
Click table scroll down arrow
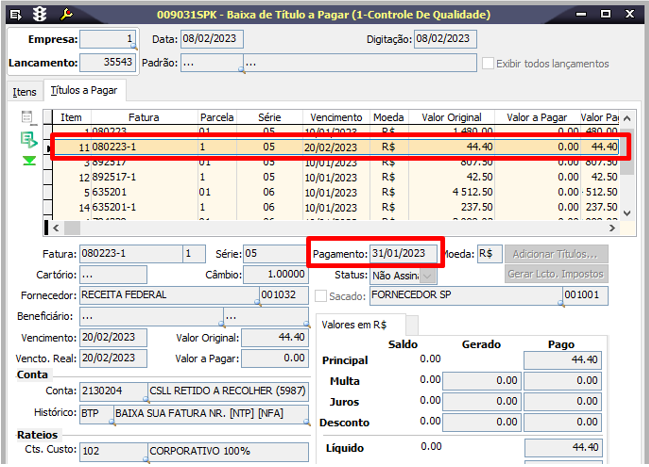627,214
